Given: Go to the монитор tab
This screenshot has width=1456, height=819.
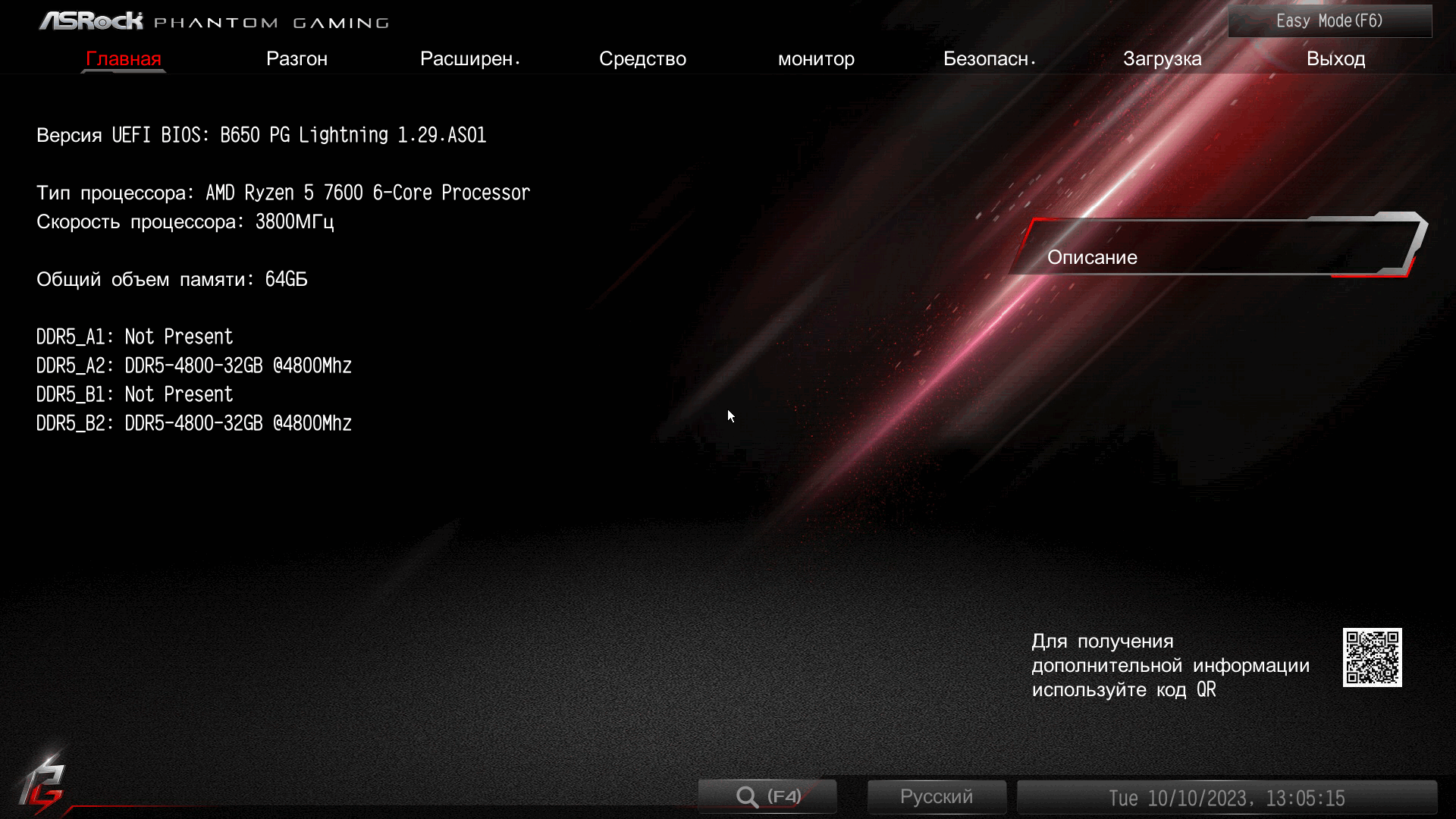Looking at the screenshot, I should coord(816,58).
